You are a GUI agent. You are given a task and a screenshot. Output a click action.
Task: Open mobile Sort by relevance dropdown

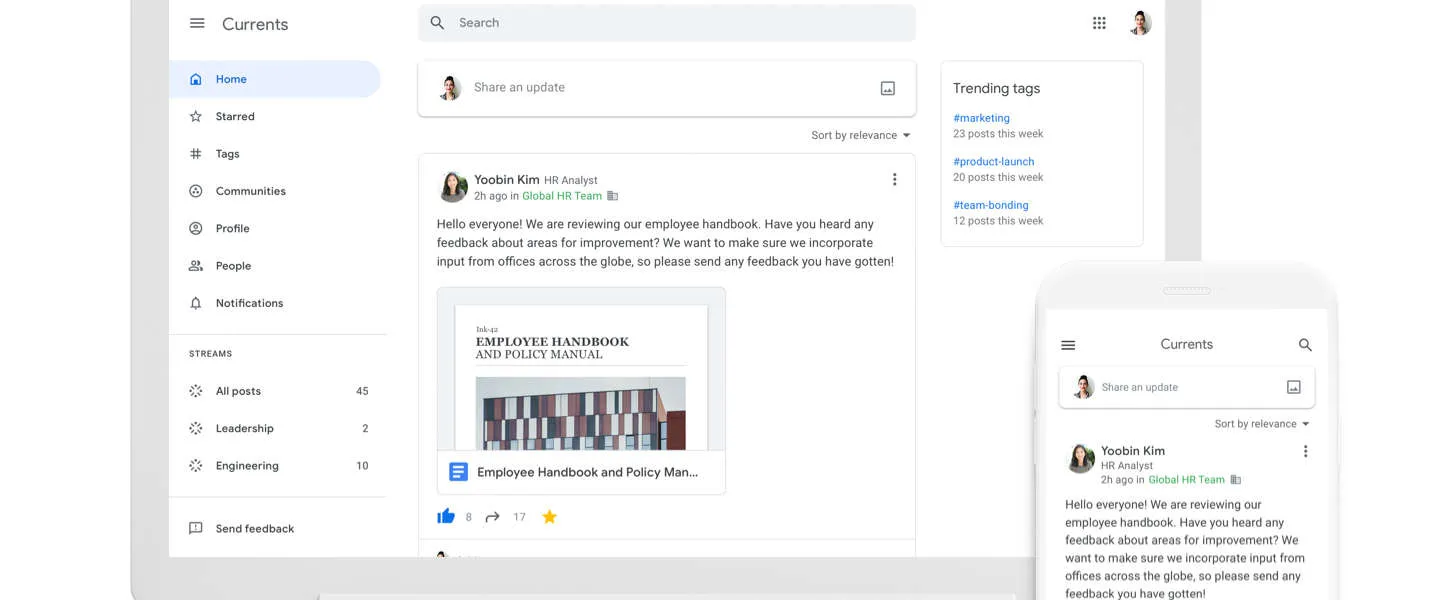tap(1261, 424)
